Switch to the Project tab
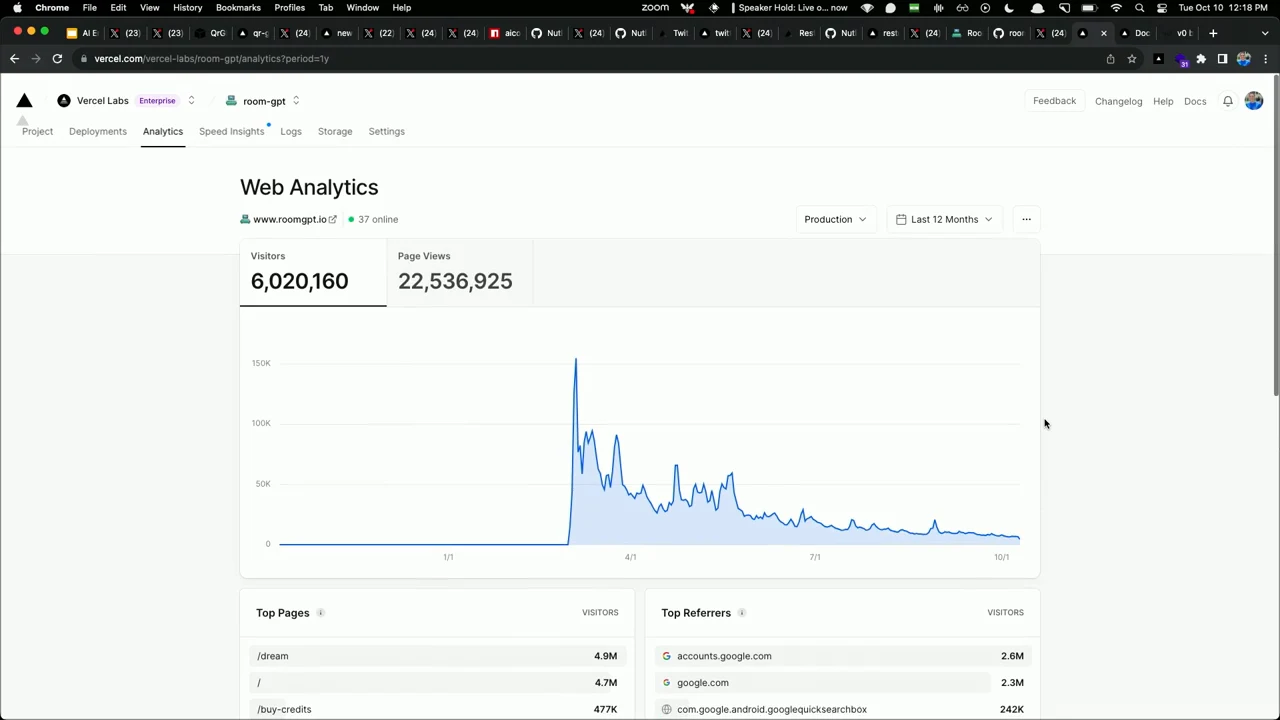 [37, 131]
